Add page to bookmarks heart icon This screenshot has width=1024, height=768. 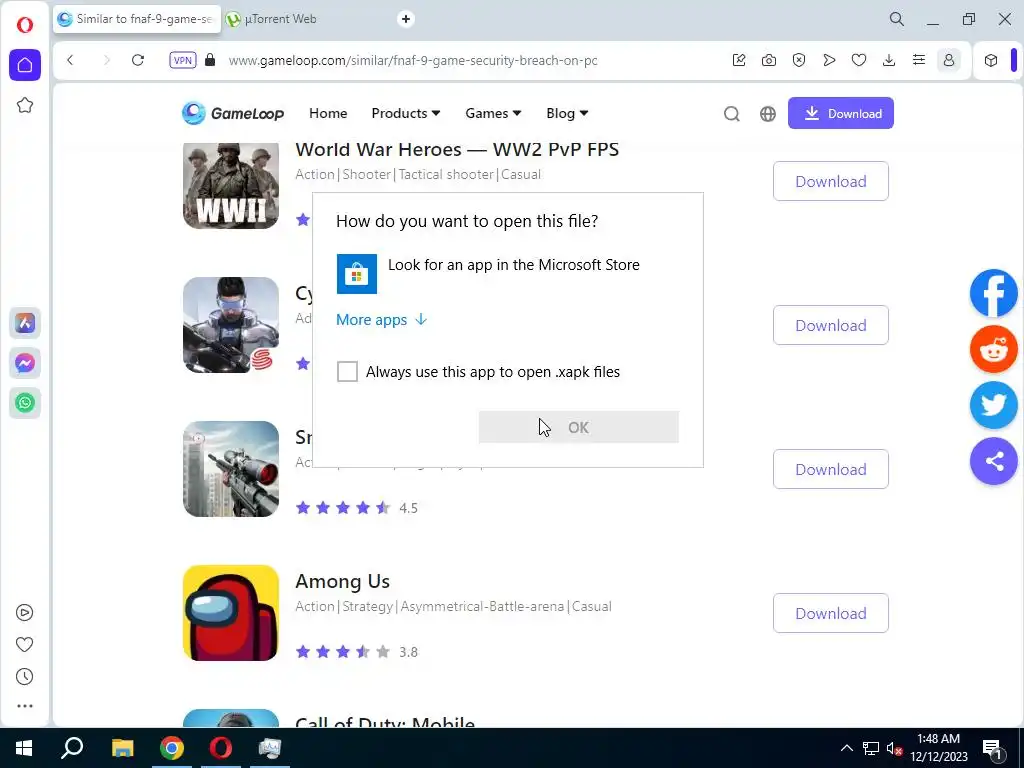pyautogui.click(x=859, y=60)
